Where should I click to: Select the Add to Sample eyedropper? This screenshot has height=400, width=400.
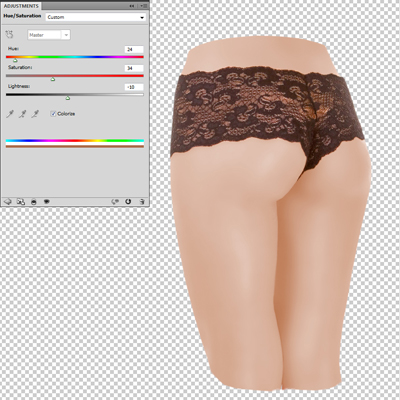(22, 114)
